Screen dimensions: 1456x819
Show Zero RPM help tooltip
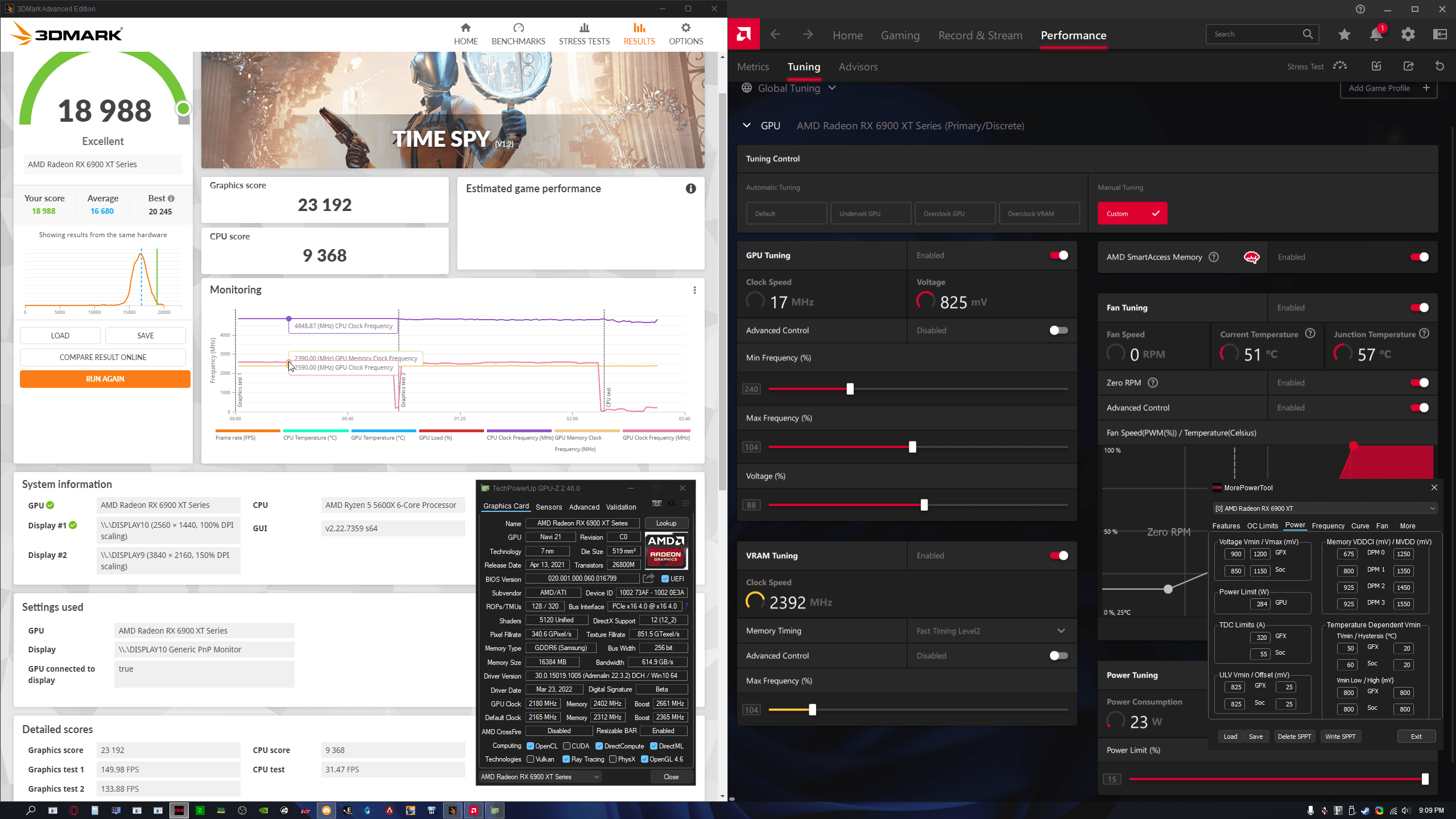point(1153,383)
